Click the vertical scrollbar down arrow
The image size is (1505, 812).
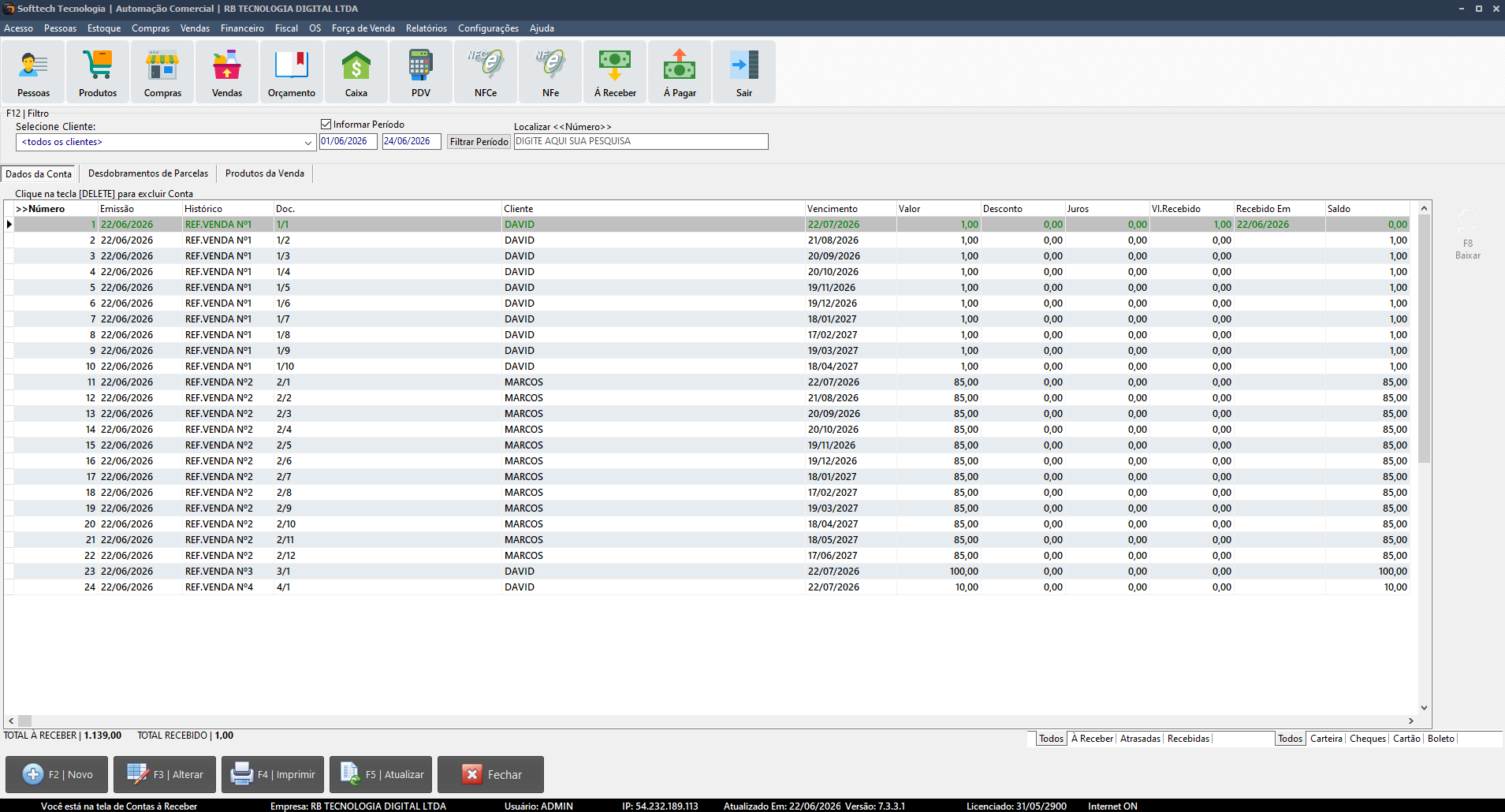1424,707
